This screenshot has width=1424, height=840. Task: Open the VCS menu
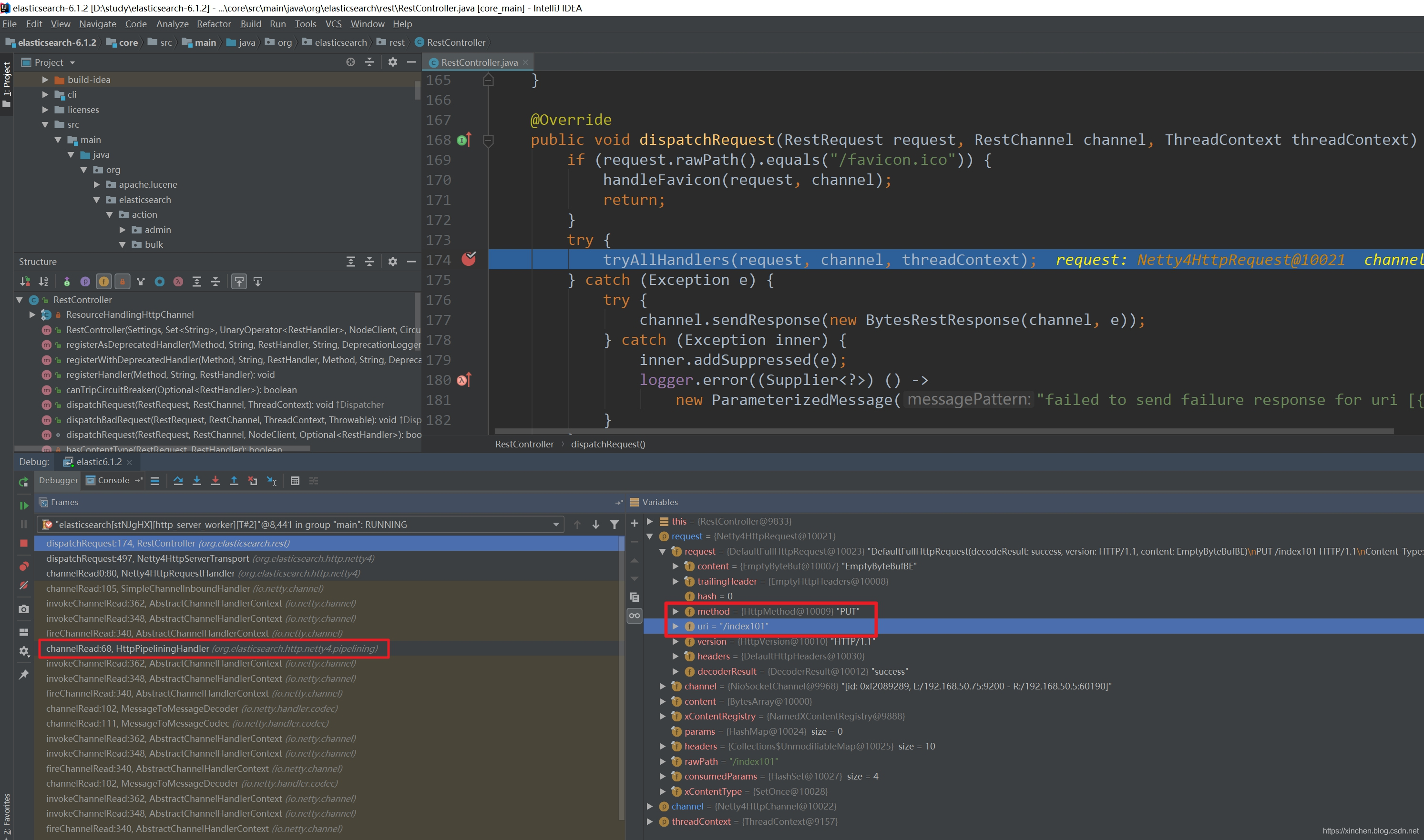click(x=334, y=24)
